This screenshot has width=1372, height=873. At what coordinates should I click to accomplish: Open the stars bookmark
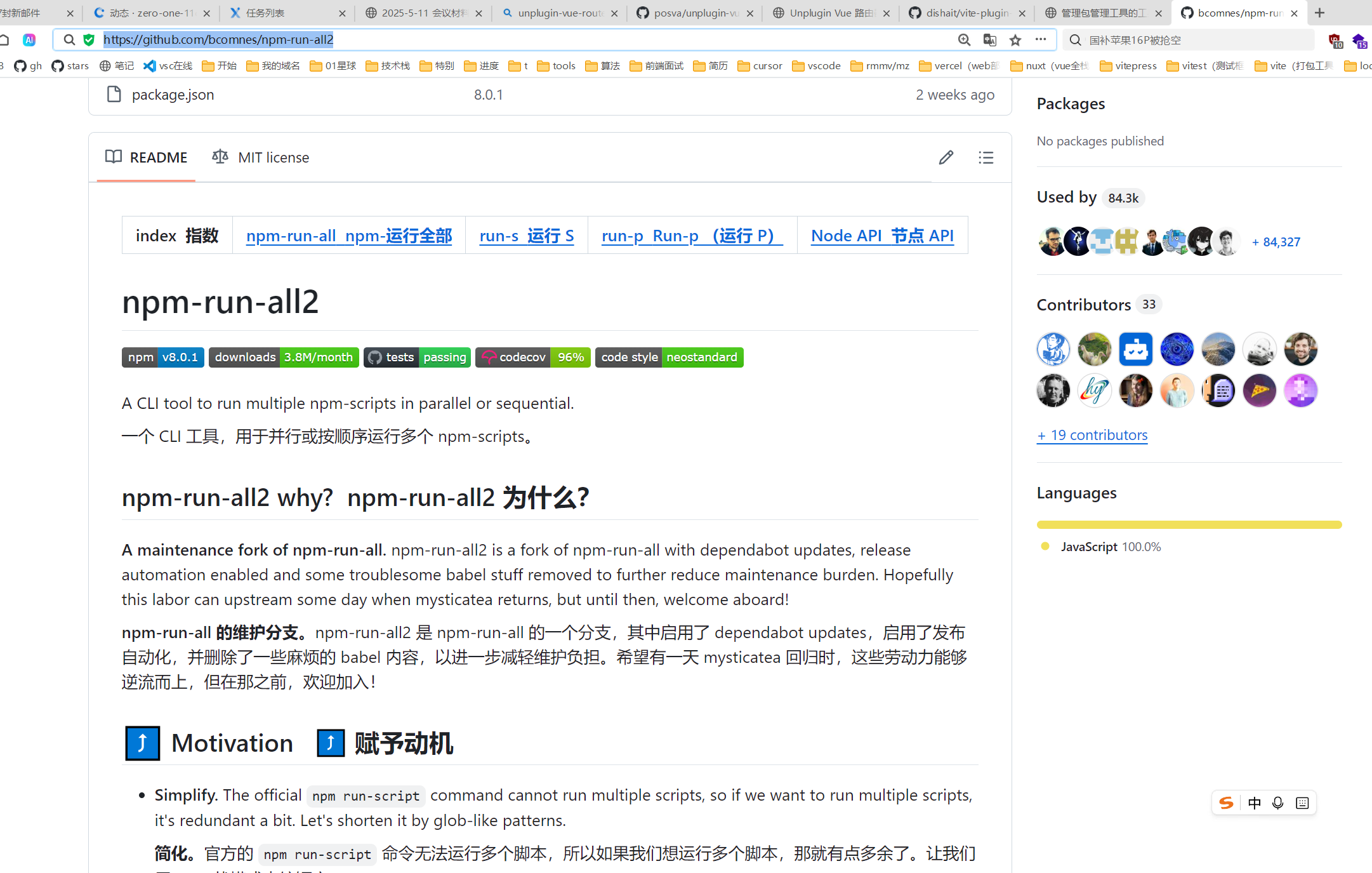pyautogui.click(x=70, y=66)
